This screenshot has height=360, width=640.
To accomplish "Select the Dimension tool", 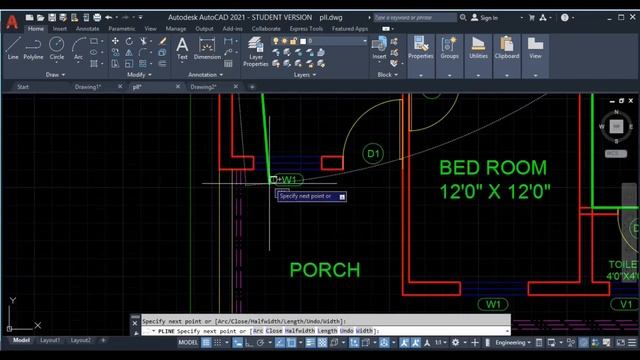I will [x=207, y=48].
